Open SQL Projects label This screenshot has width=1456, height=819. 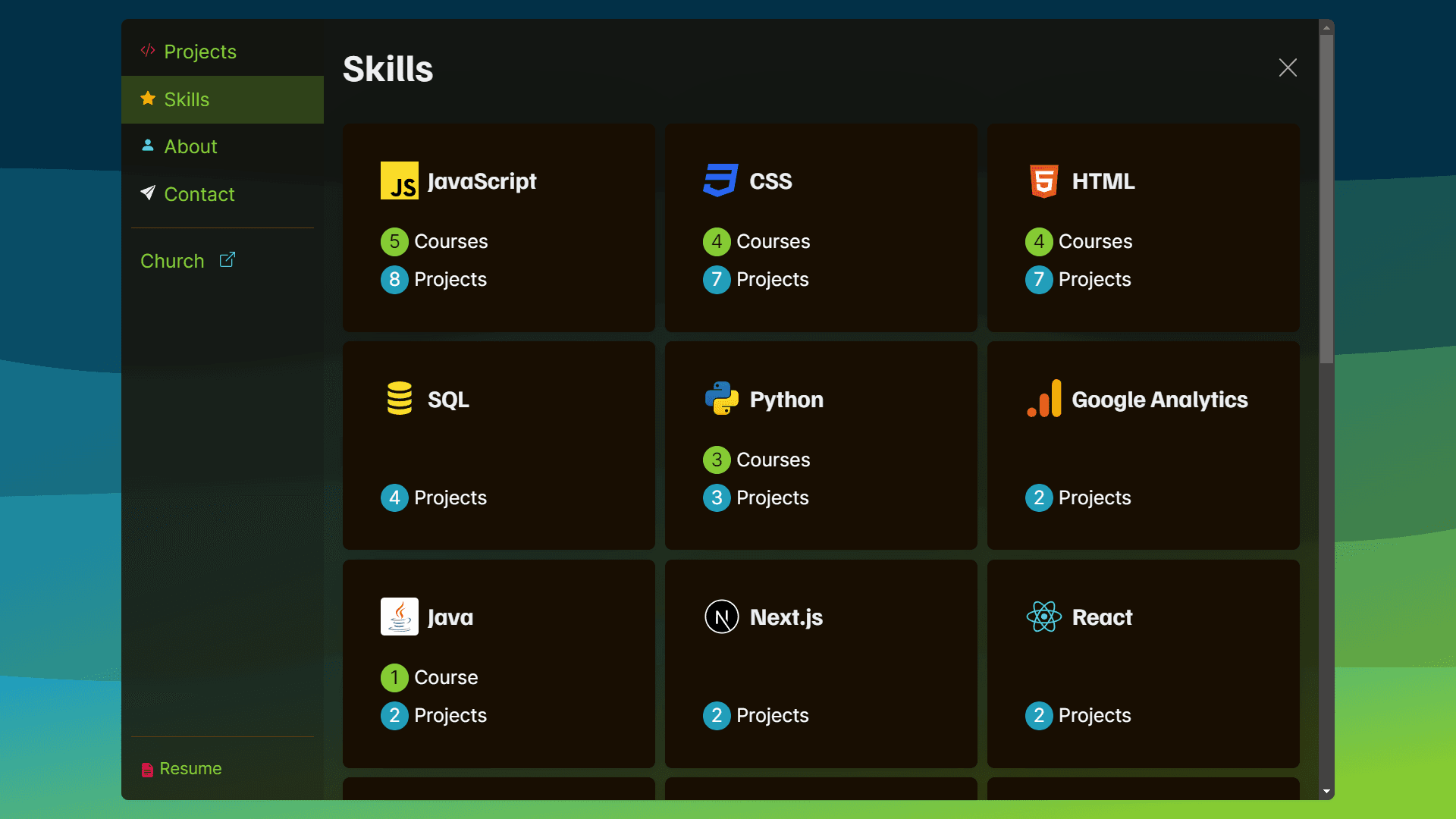click(x=450, y=498)
